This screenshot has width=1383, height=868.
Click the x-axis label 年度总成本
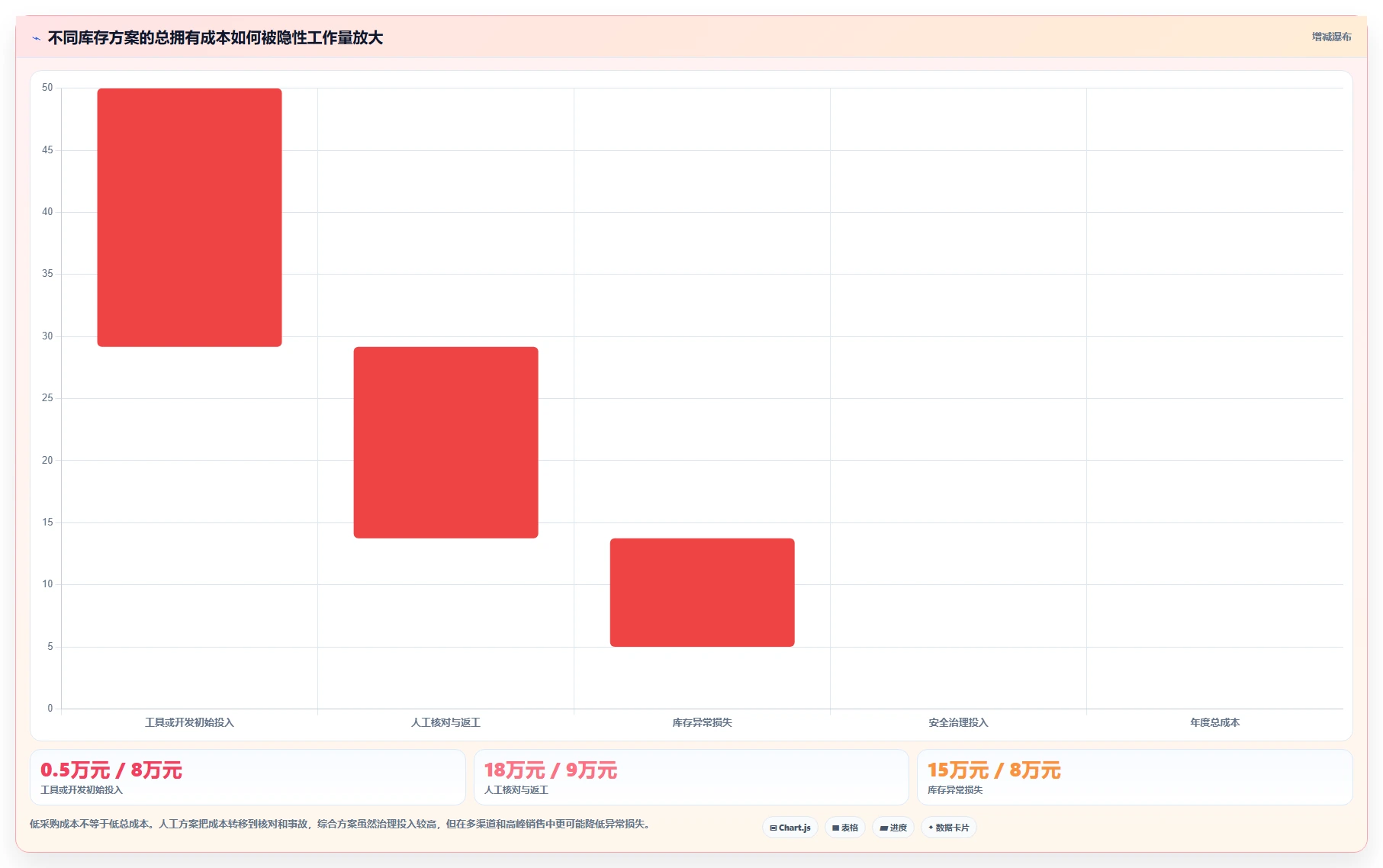coord(1214,722)
